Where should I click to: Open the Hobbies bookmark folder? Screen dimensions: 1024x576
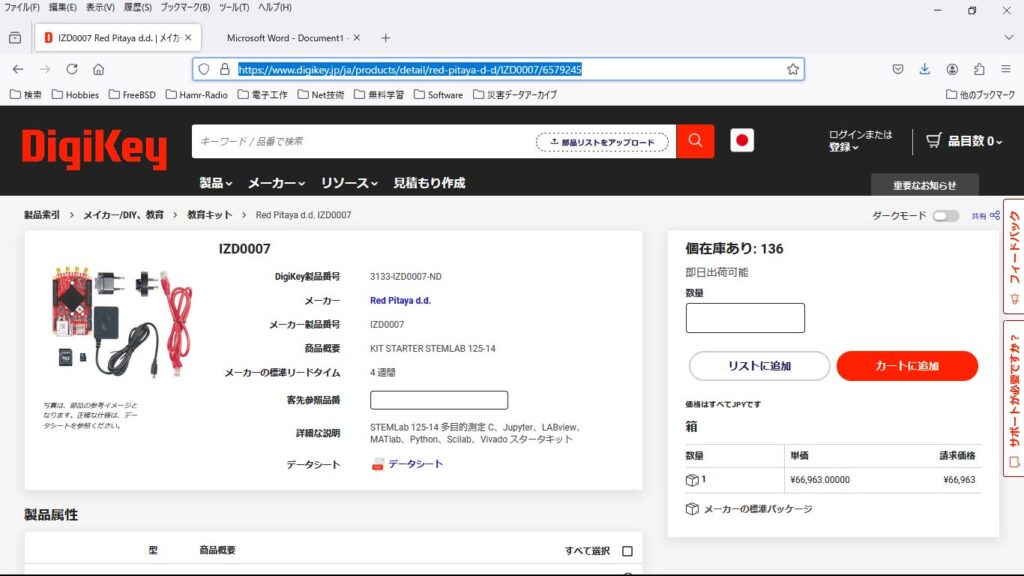pyautogui.click(x=75, y=95)
